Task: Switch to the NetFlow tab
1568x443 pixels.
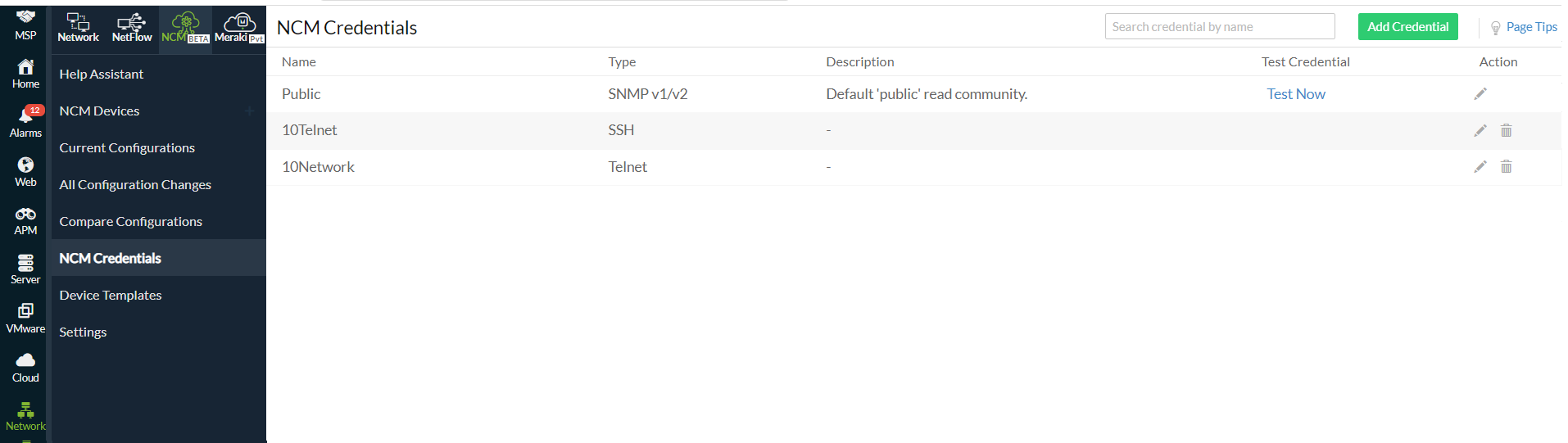Action: (132, 28)
